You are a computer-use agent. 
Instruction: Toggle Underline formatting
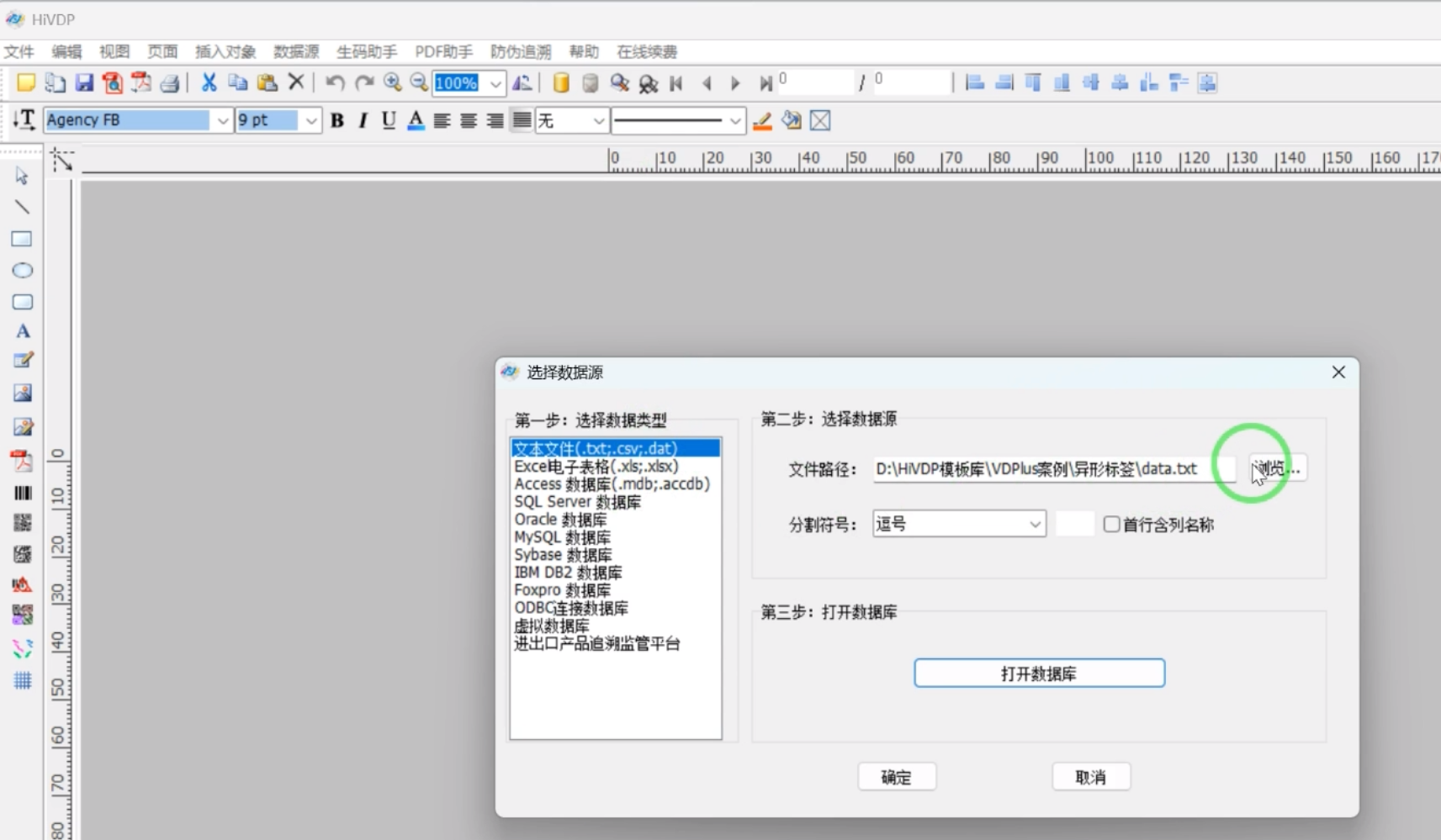pyautogui.click(x=388, y=120)
